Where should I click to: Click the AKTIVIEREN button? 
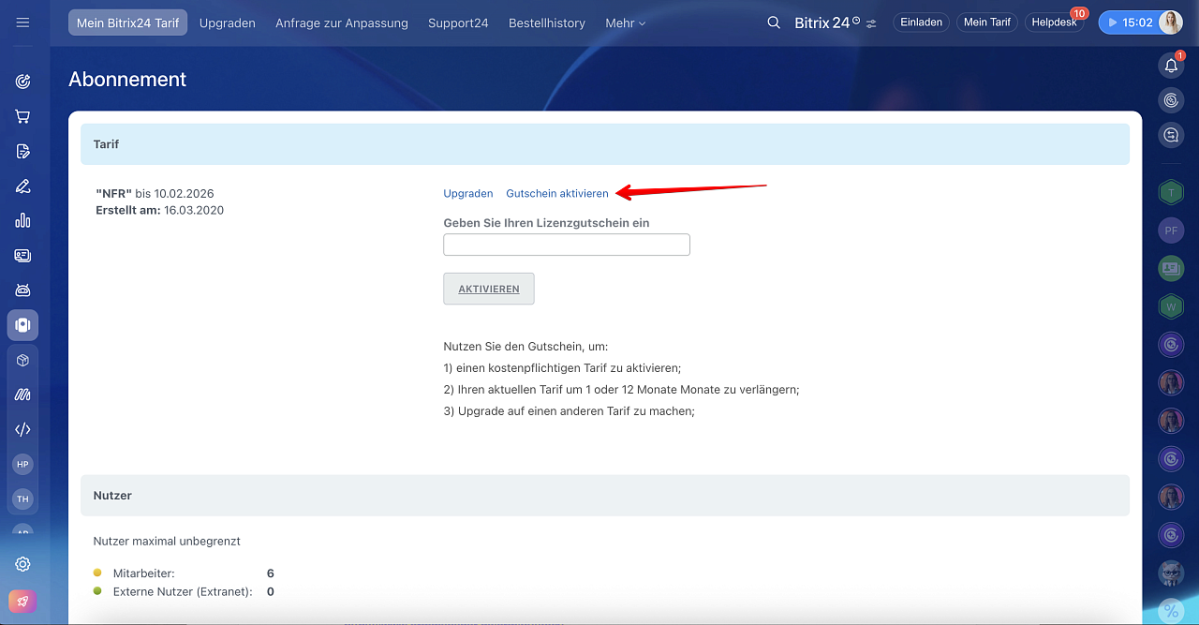pyautogui.click(x=488, y=288)
